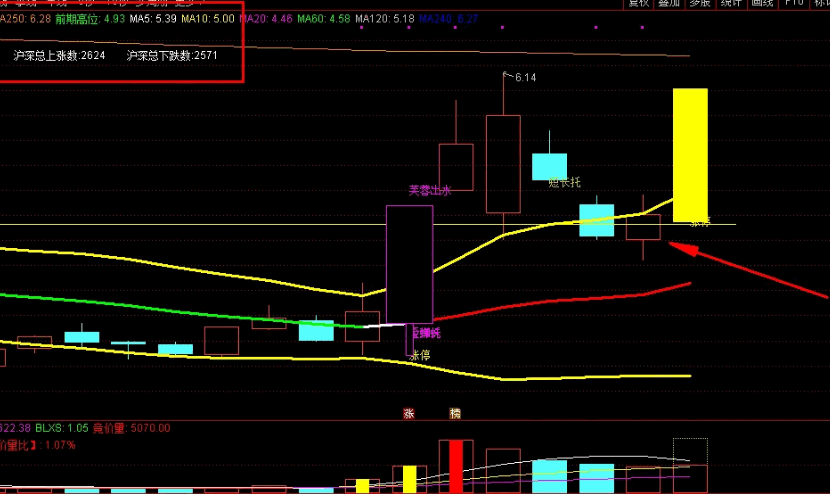Click the MA5: 5.39 indicator label
830x494 pixels.
pyautogui.click(x=153, y=19)
